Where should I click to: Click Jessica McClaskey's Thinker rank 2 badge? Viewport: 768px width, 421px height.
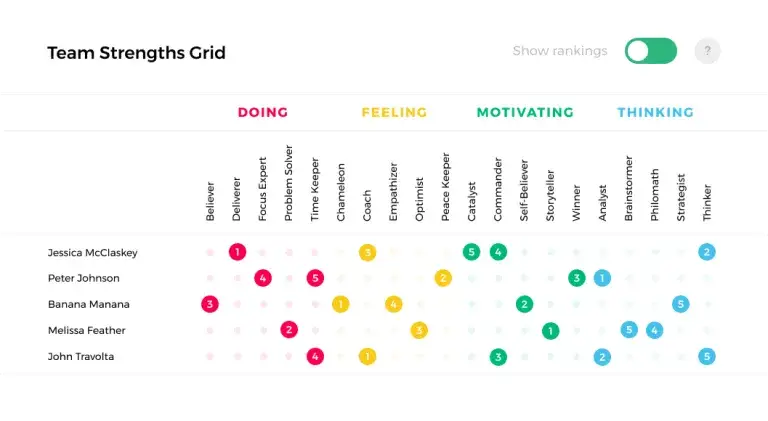tap(707, 252)
